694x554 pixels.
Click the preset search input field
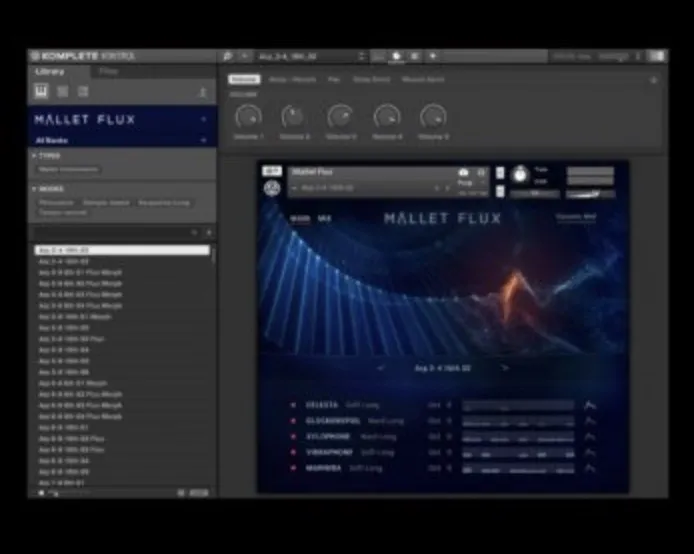[113, 233]
